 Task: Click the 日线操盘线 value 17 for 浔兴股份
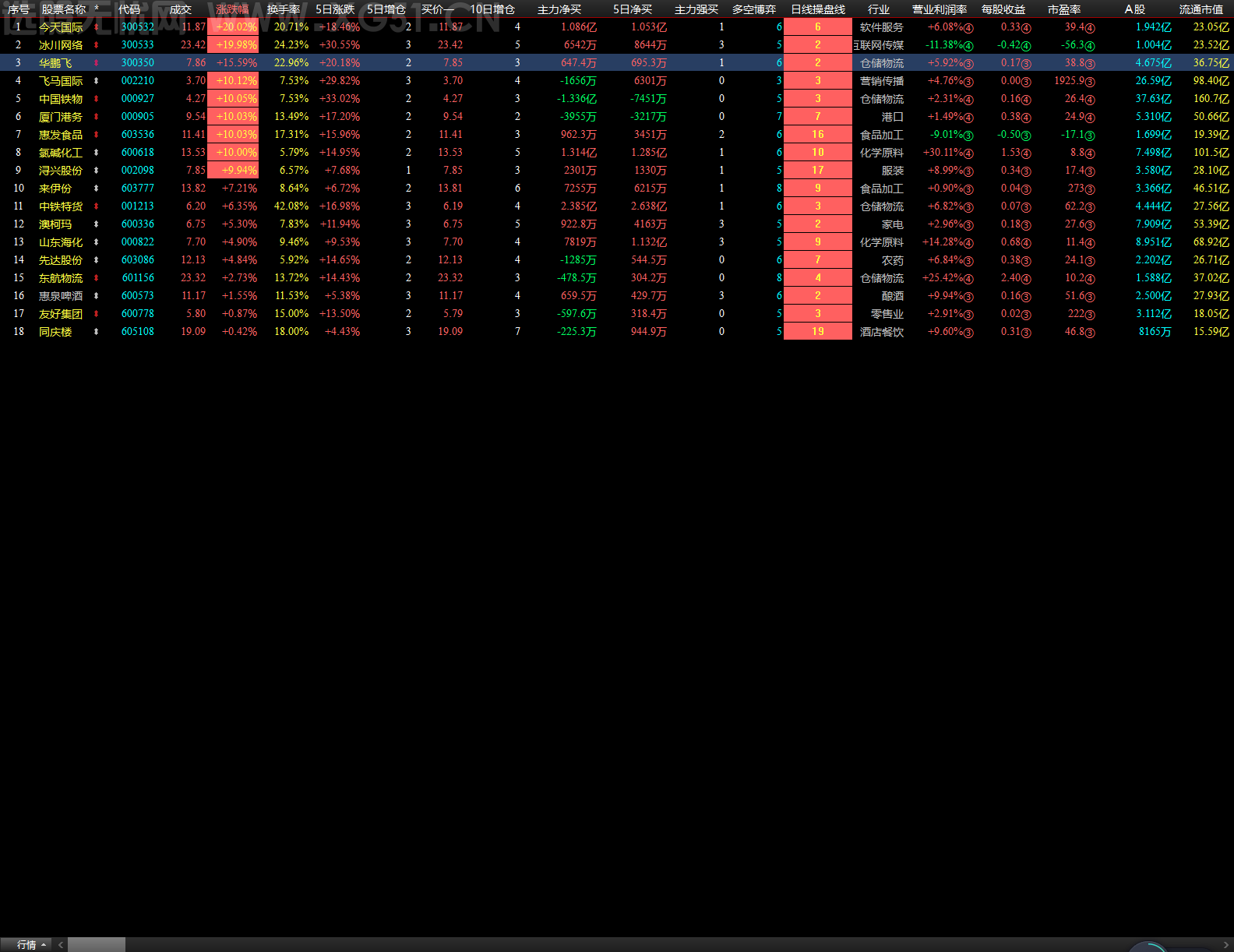click(818, 171)
